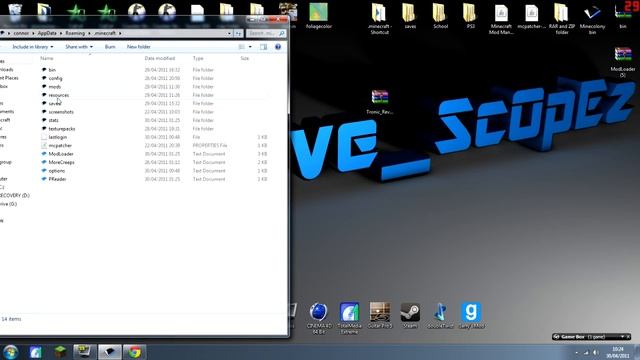Open Include in library dropdown
This screenshot has width=640, height=360.
33,47
